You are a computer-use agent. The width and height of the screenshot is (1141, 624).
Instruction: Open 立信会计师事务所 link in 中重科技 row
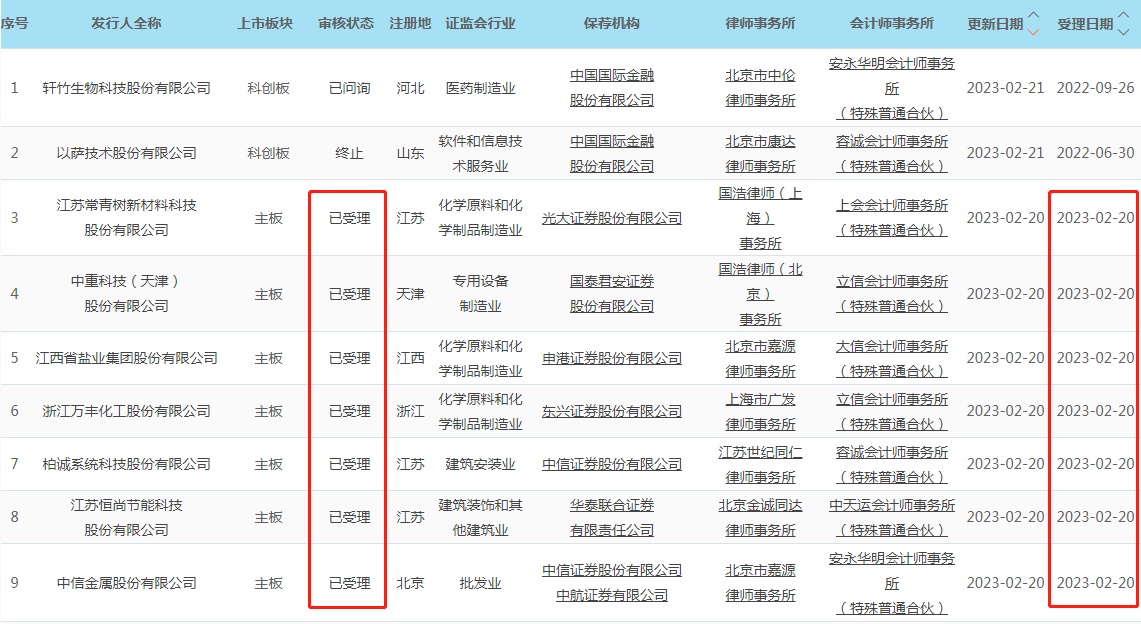tap(892, 294)
